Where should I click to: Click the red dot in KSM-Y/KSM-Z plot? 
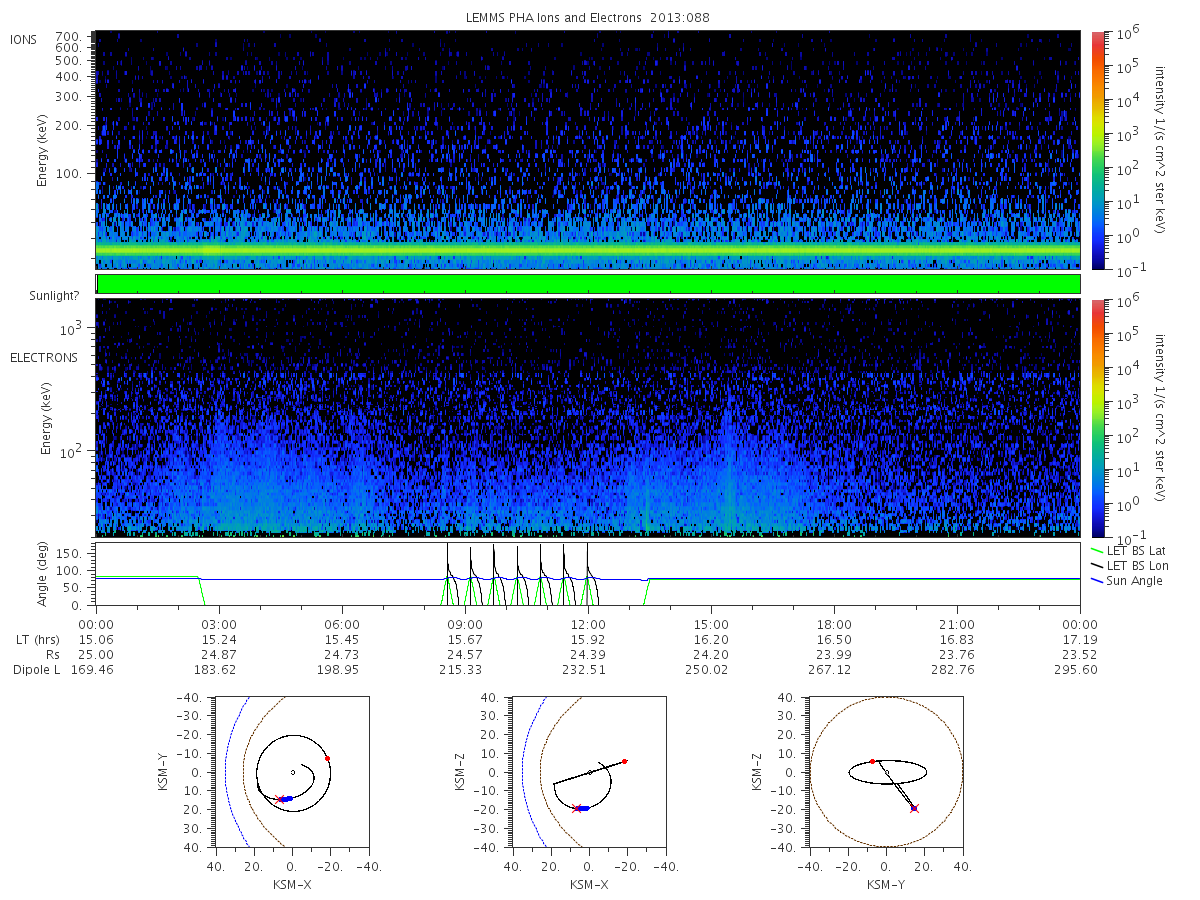click(872, 761)
